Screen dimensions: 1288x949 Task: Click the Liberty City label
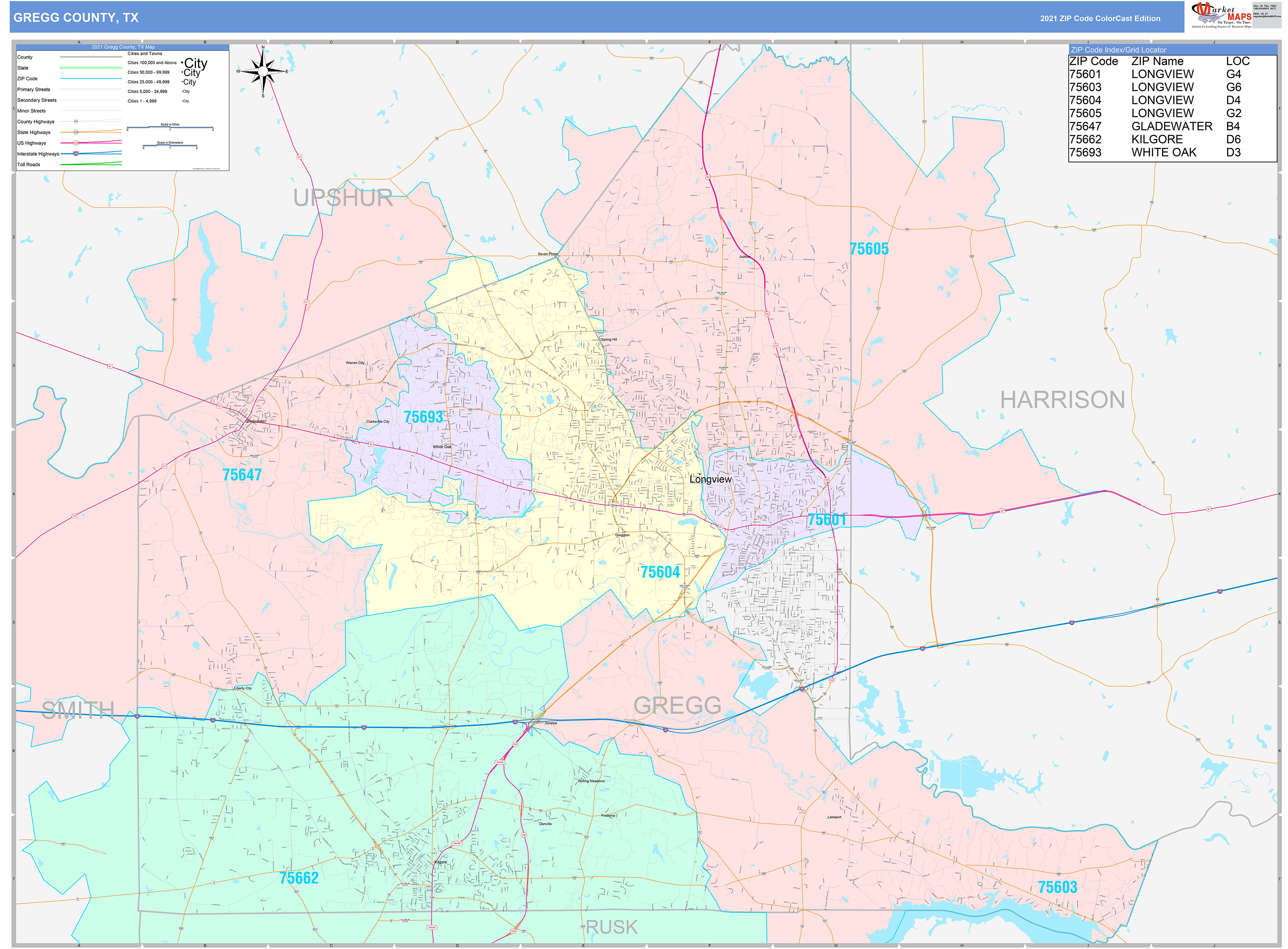242,688
